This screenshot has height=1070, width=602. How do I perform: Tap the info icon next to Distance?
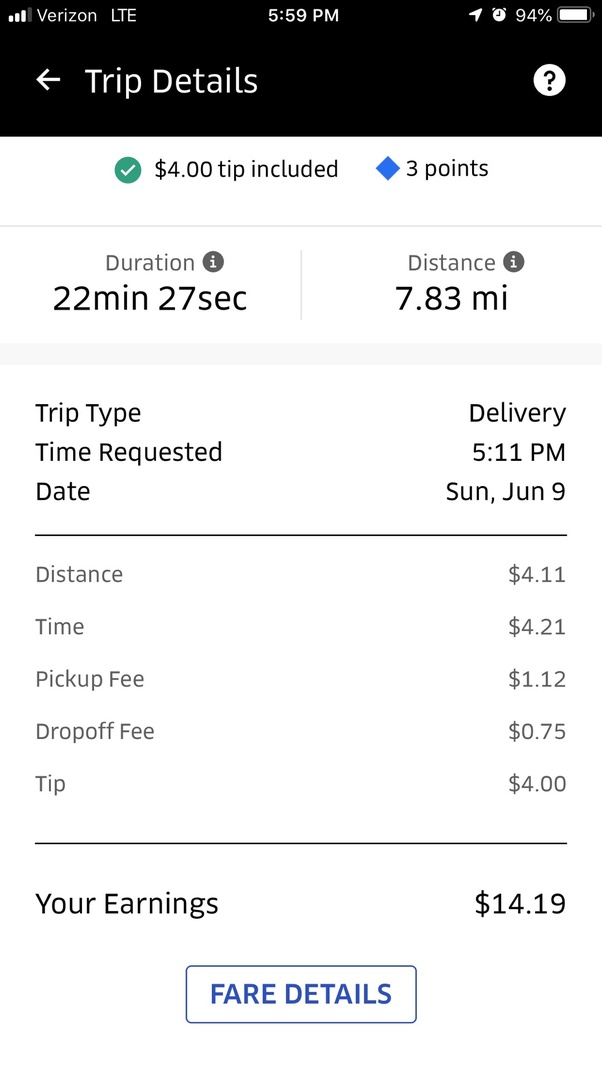tap(514, 262)
